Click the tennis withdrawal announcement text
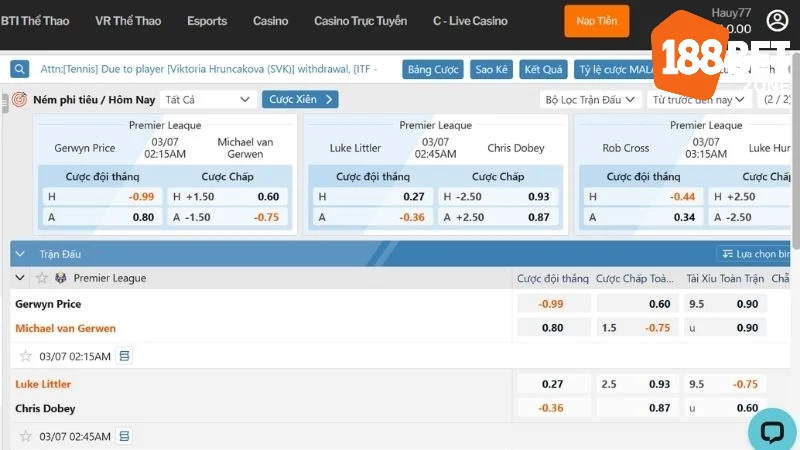800x450 pixels. tap(209, 69)
